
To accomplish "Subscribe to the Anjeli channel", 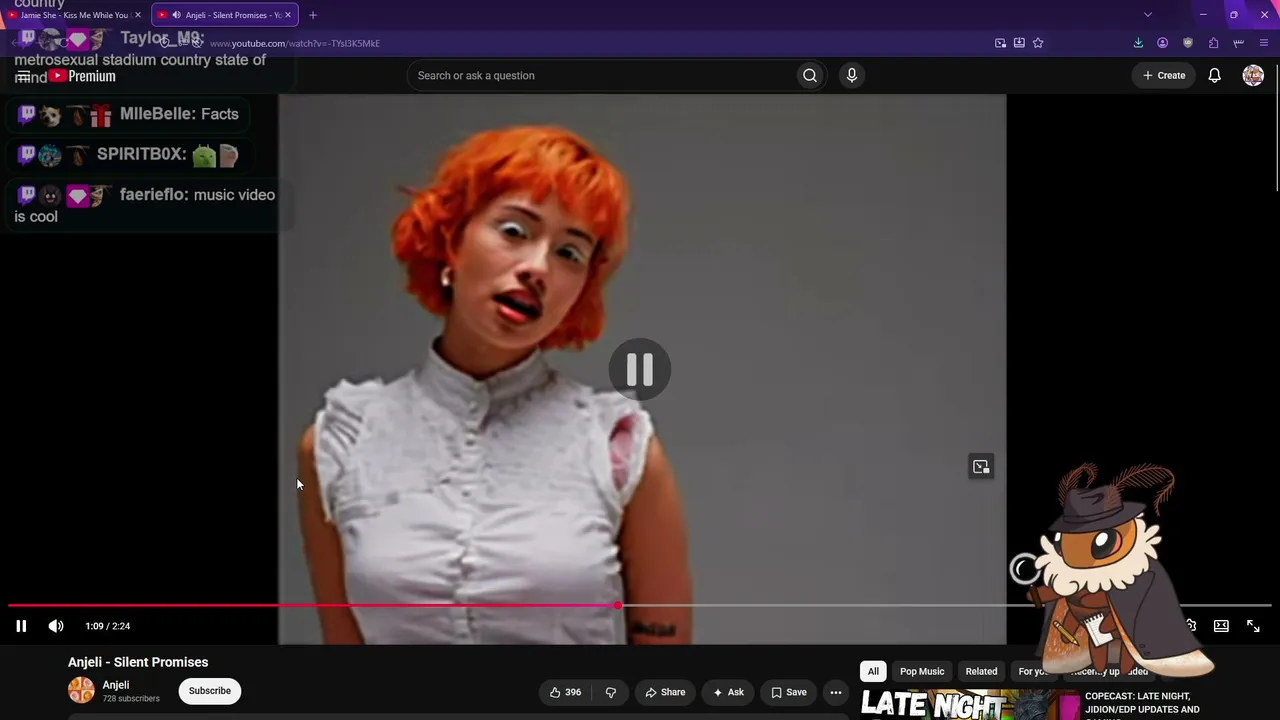I will coord(210,691).
